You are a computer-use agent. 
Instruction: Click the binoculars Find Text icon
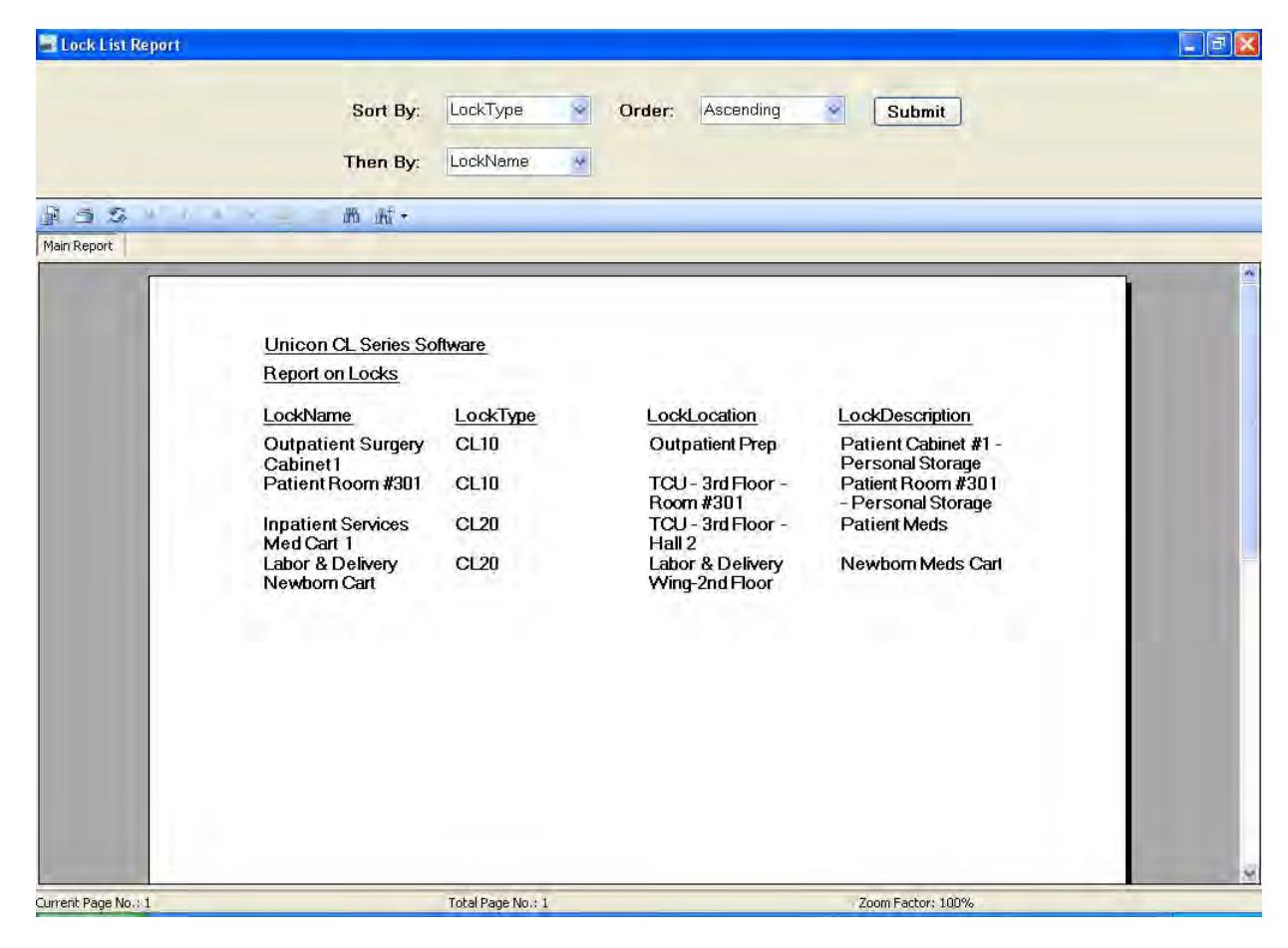coord(351,215)
